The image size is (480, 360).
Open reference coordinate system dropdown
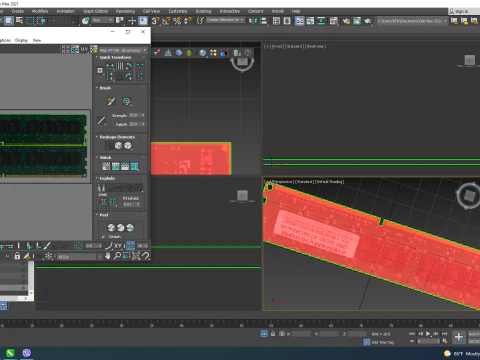coord(102,20)
